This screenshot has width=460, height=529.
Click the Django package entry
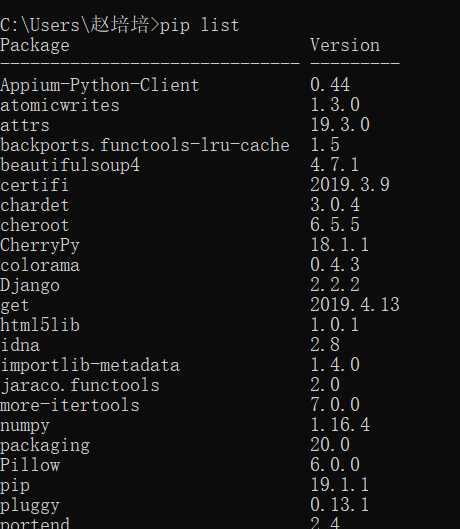[x=30, y=285]
